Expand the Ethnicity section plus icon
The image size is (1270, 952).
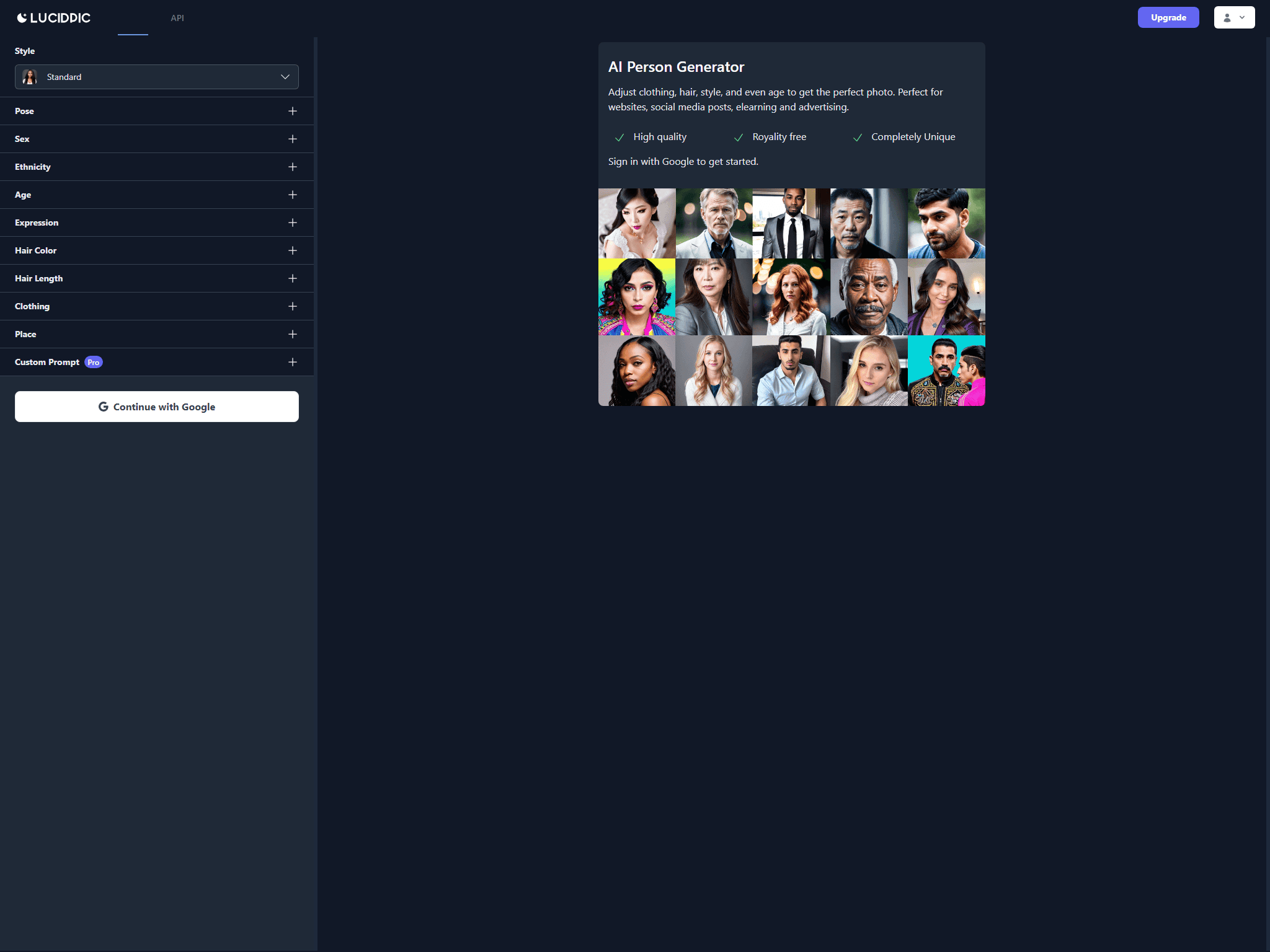click(293, 167)
